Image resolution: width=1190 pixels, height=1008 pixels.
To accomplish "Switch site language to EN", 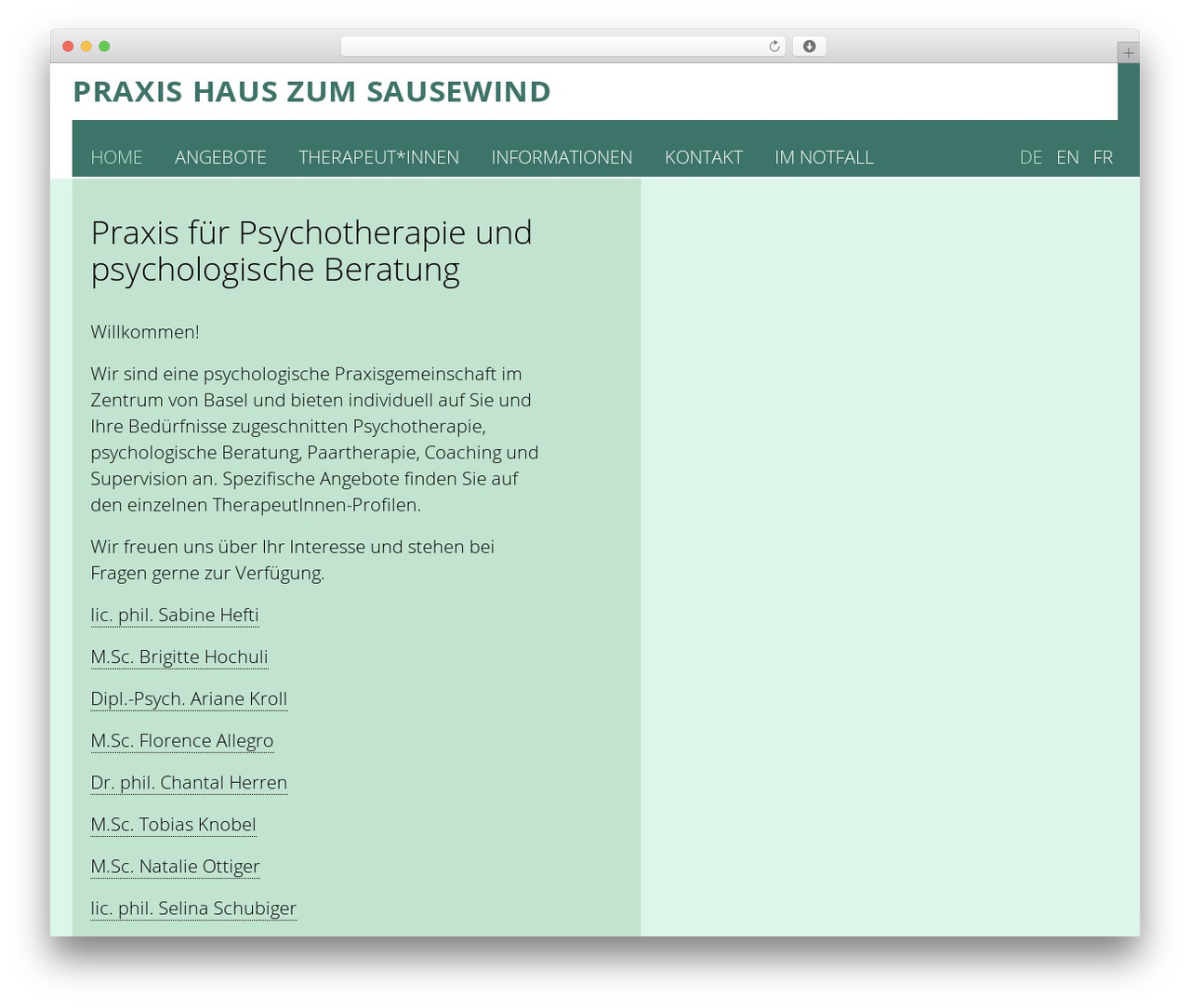I will (x=1067, y=157).
